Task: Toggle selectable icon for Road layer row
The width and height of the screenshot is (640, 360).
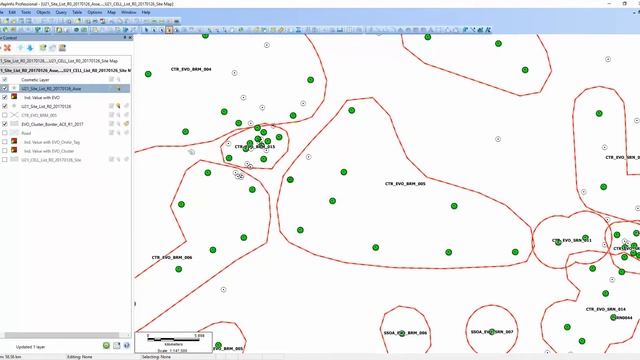Action: pyautogui.click(x=119, y=133)
